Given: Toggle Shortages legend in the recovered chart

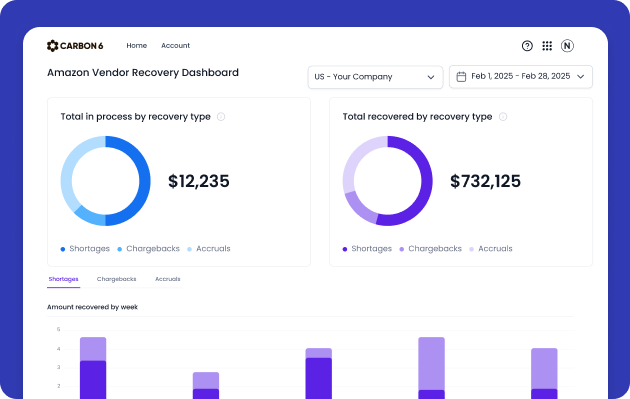Looking at the screenshot, I should click(367, 249).
